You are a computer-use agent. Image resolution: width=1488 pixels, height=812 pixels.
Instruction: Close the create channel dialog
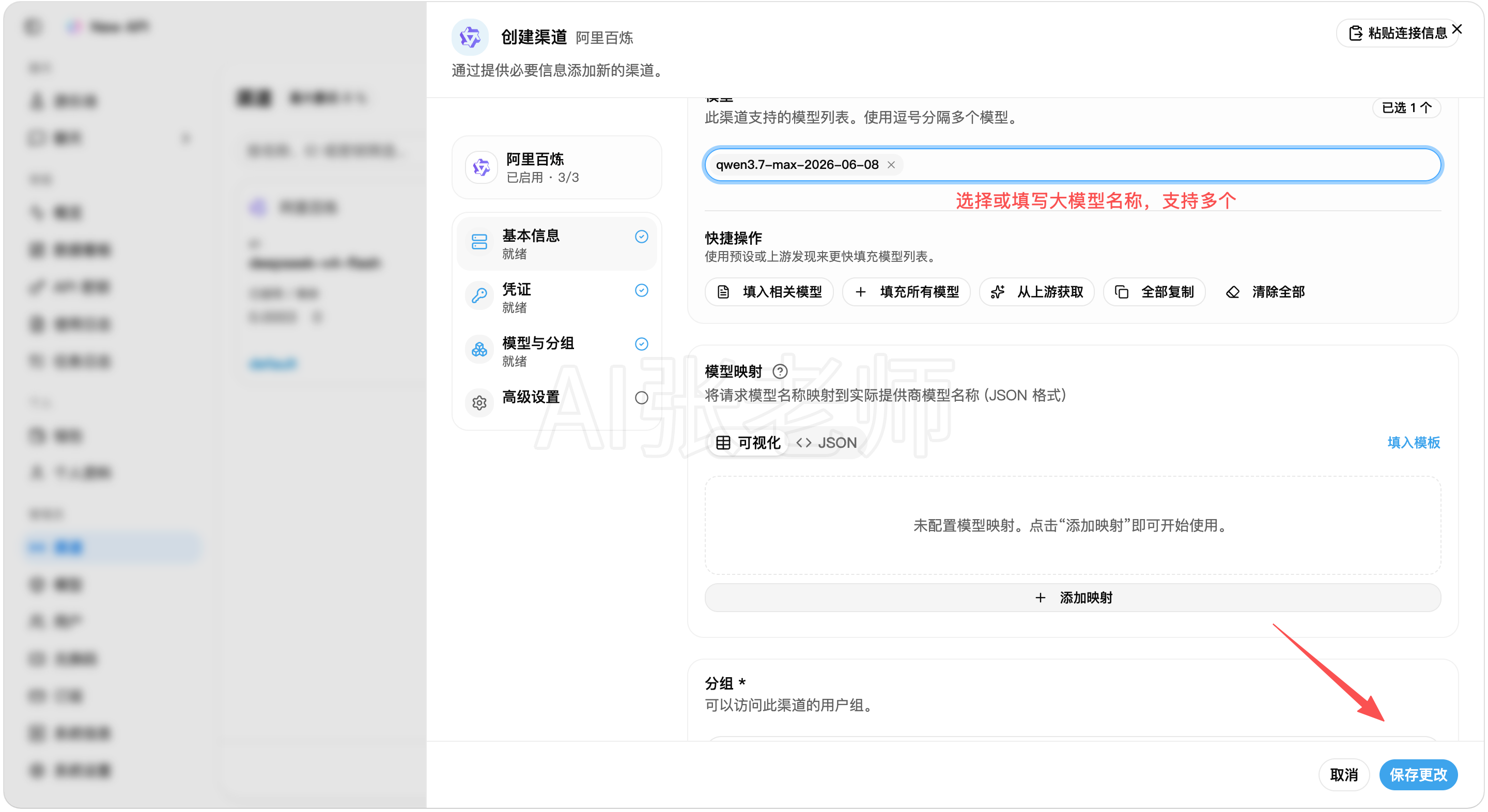coord(1457,29)
